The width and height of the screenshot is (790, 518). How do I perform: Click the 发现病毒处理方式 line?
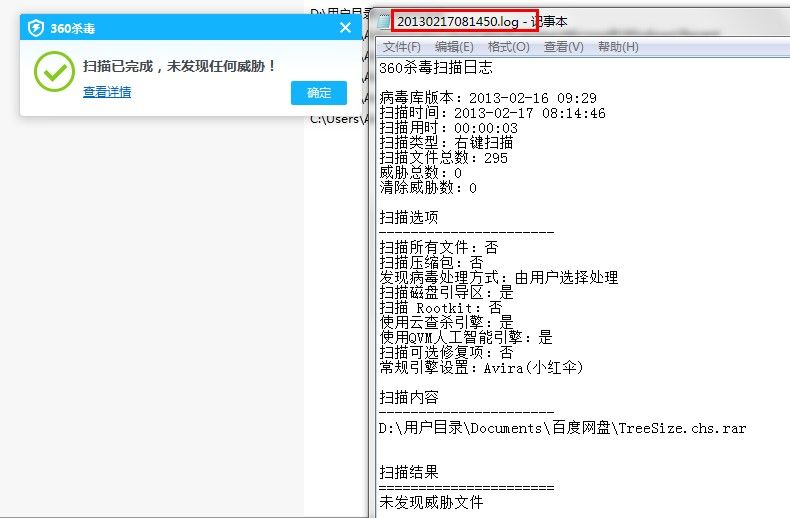click(x=498, y=278)
